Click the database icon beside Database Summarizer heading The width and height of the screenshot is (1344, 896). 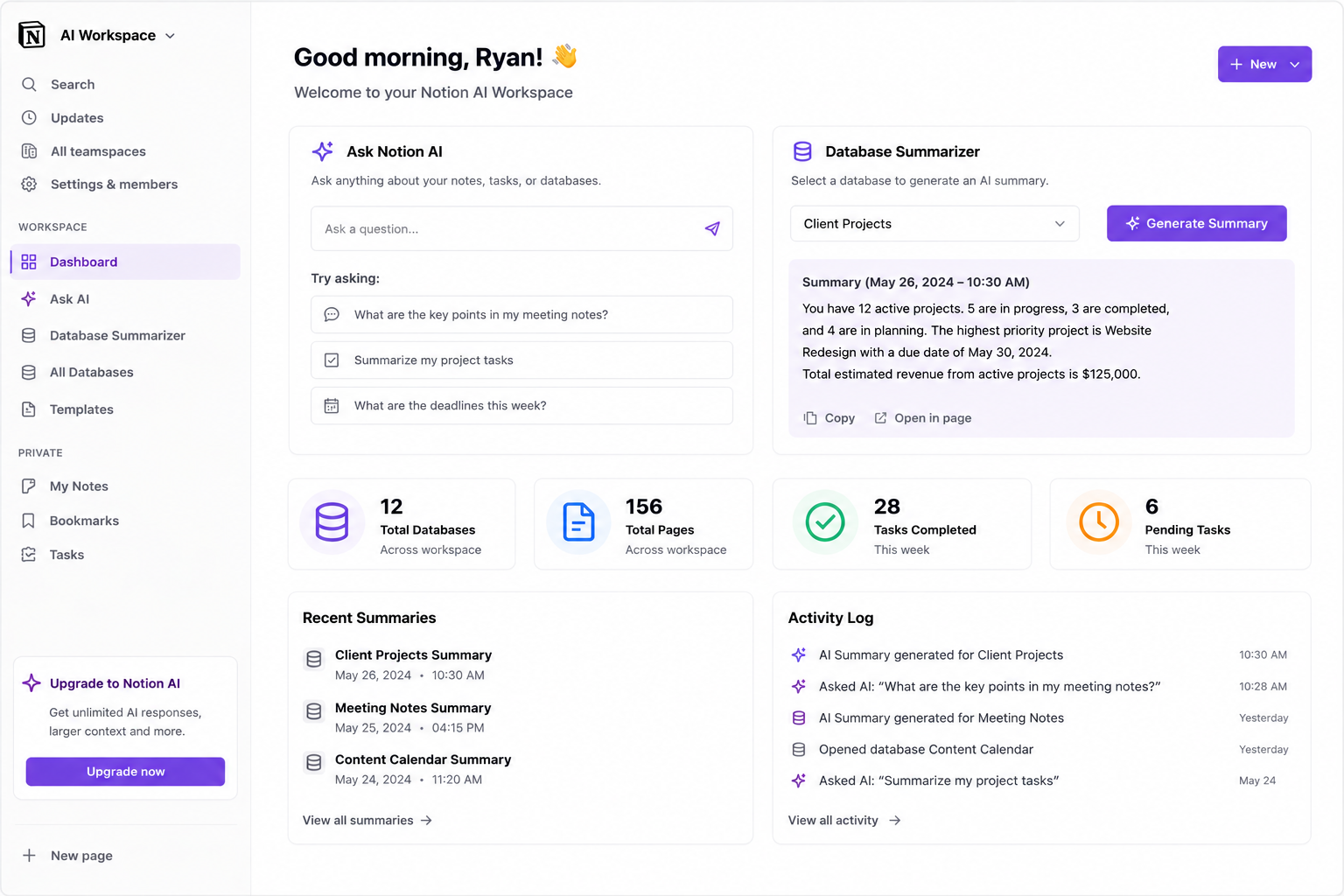802,151
